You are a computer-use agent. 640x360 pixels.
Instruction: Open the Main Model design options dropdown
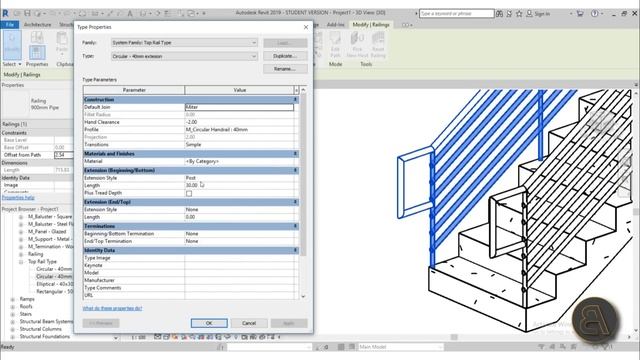click(400, 347)
